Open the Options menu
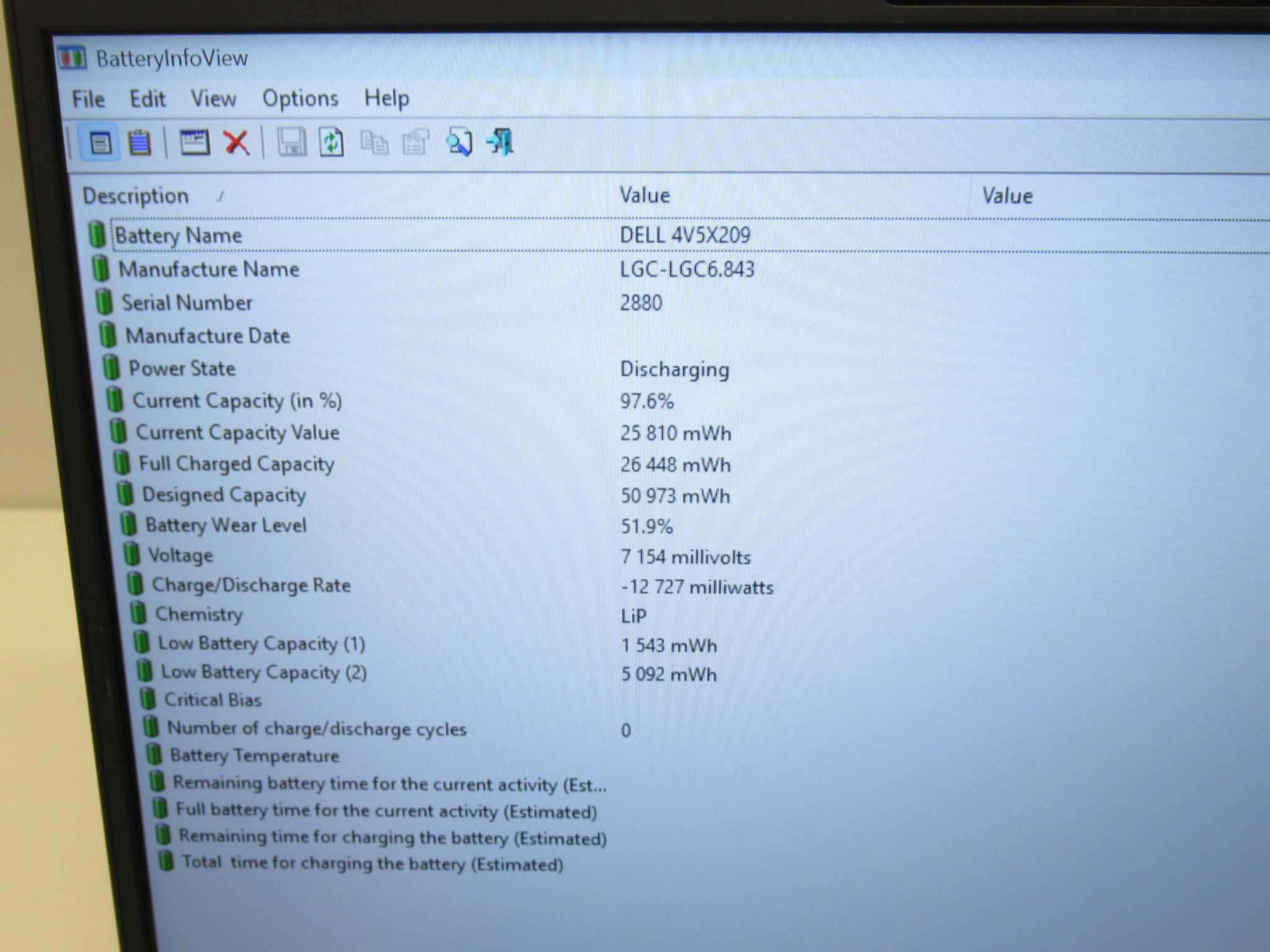The image size is (1270, 952). click(x=300, y=99)
